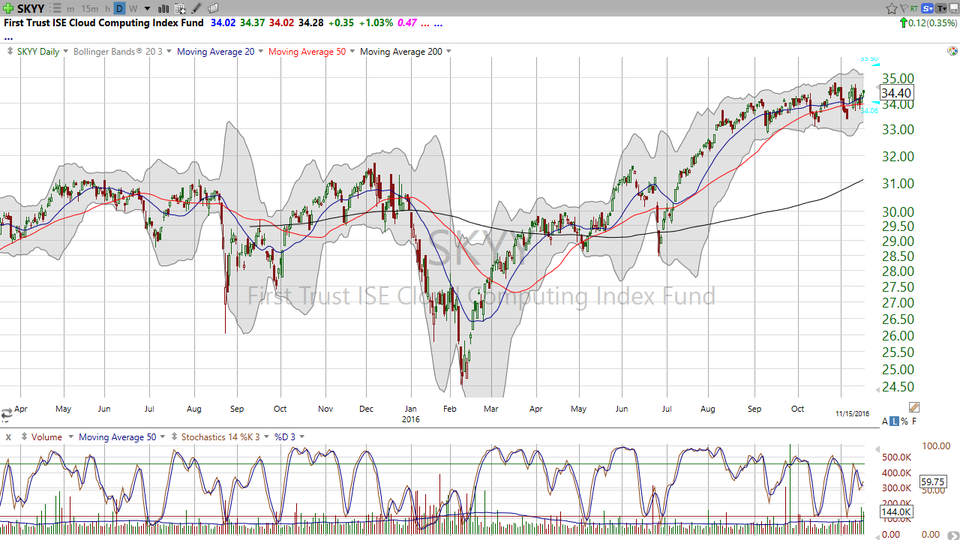Click the 11/15/2016 date label
This screenshot has height=540, width=960.
point(852,414)
